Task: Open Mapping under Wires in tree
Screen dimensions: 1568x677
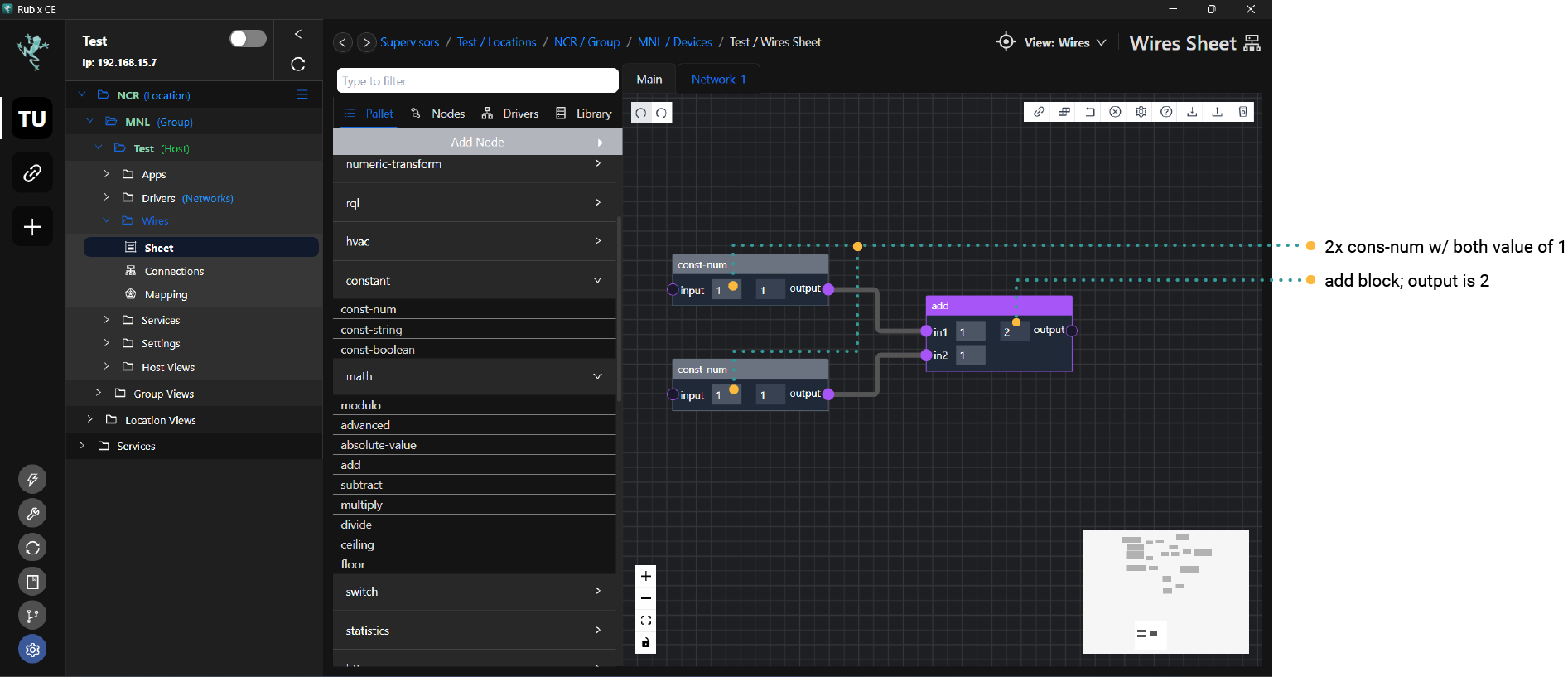Action: [166, 294]
